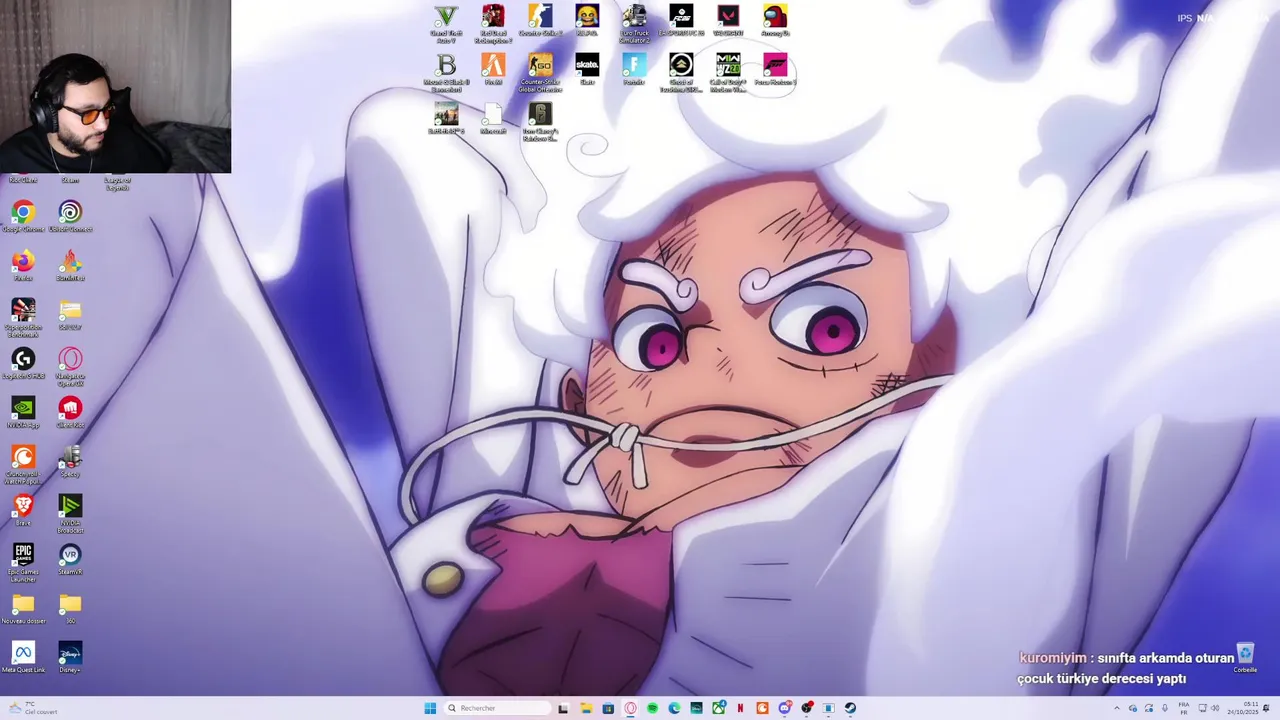
Task: Open Spotify from the taskbar
Action: tap(652, 708)
